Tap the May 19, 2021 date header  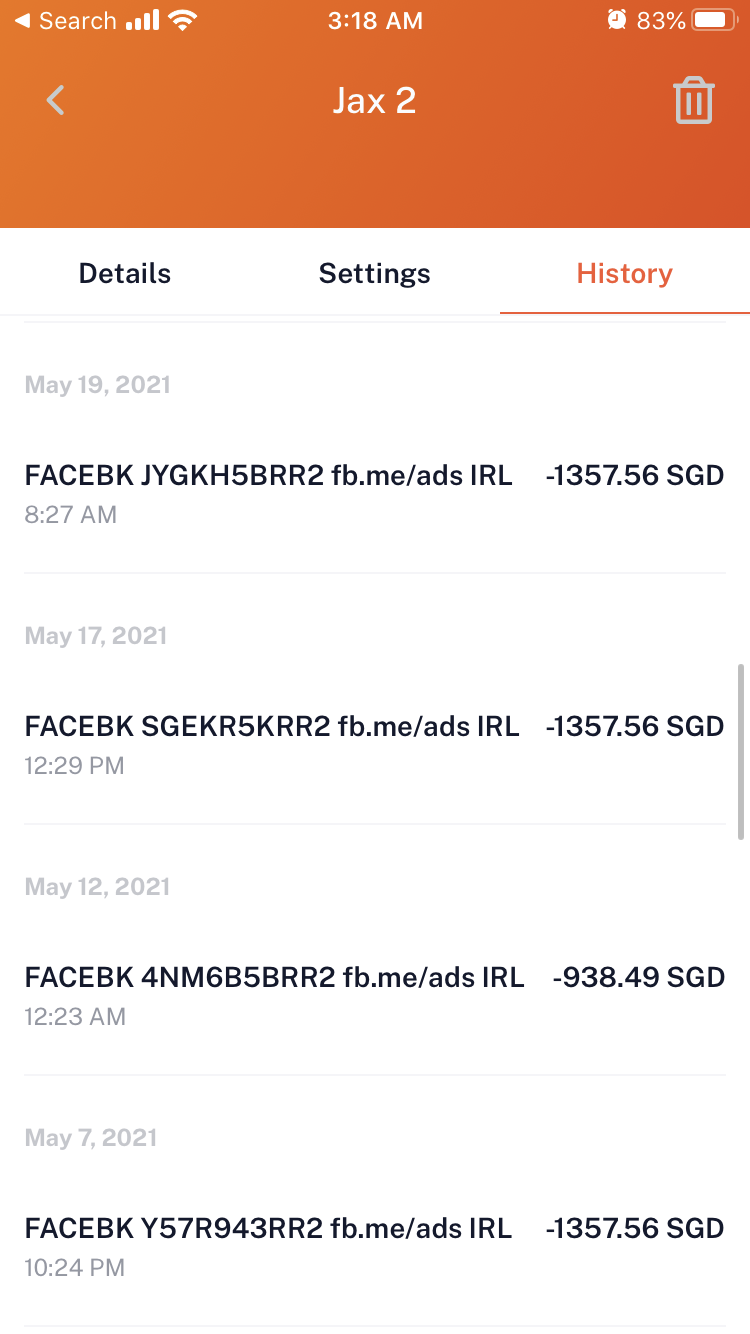[98, 385]
